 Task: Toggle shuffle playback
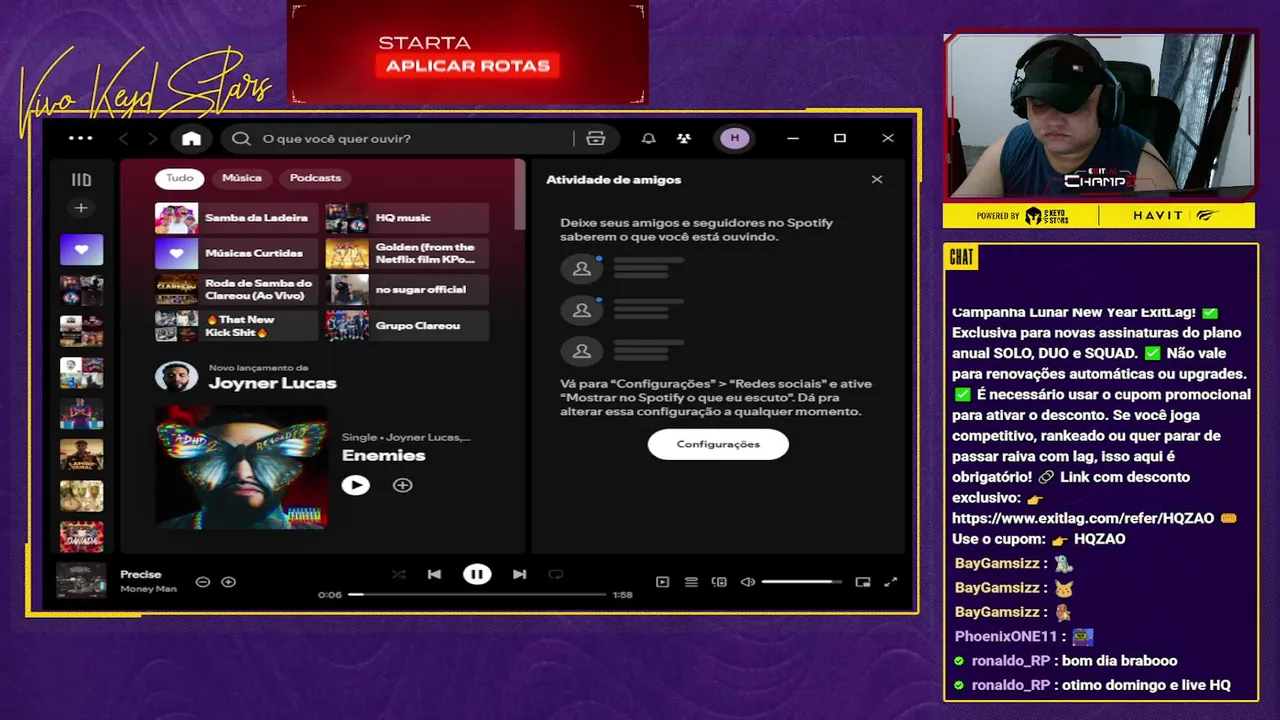coord(399,574)
